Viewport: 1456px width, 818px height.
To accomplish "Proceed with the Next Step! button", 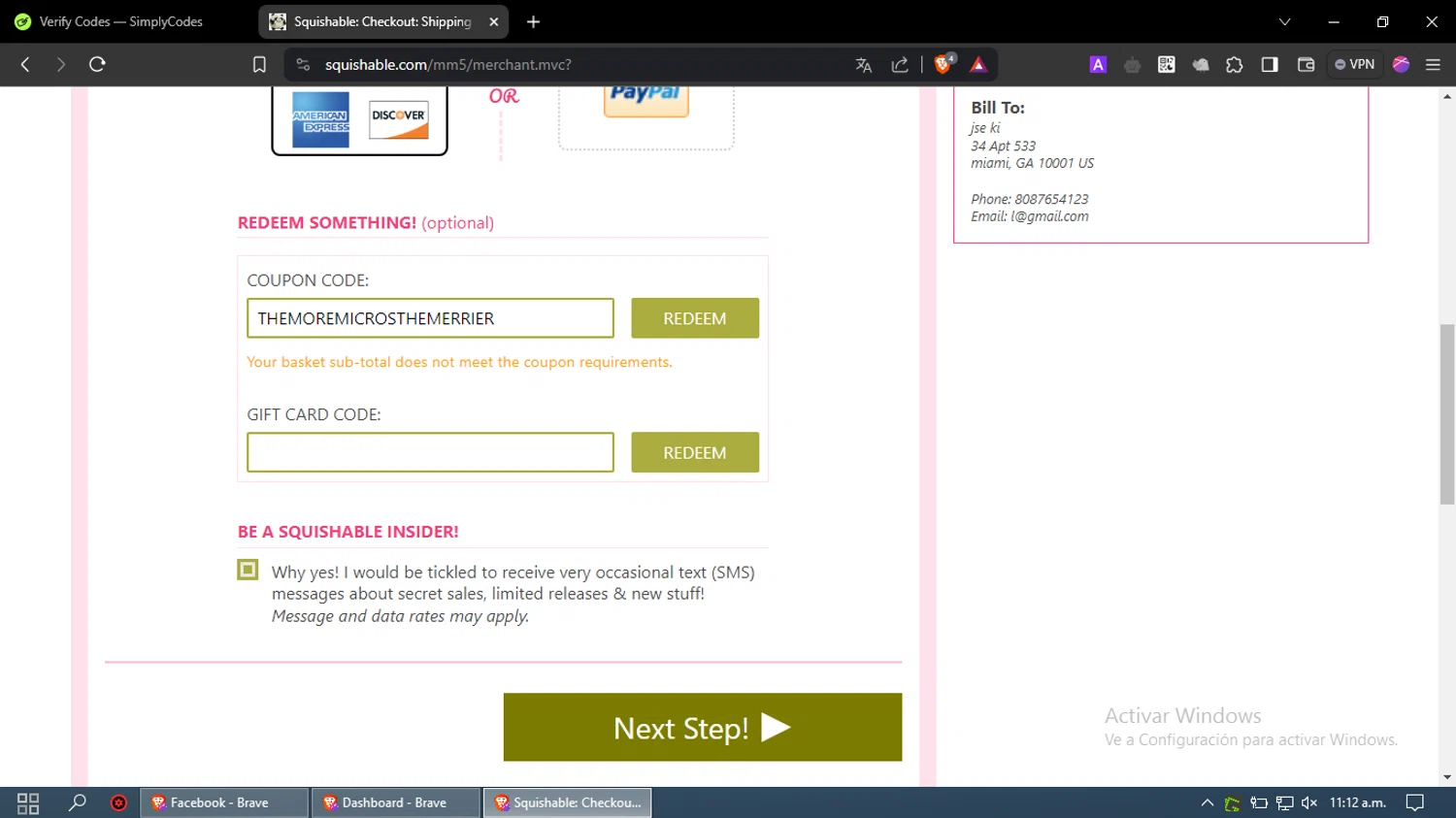I will (x=703, y=727).
